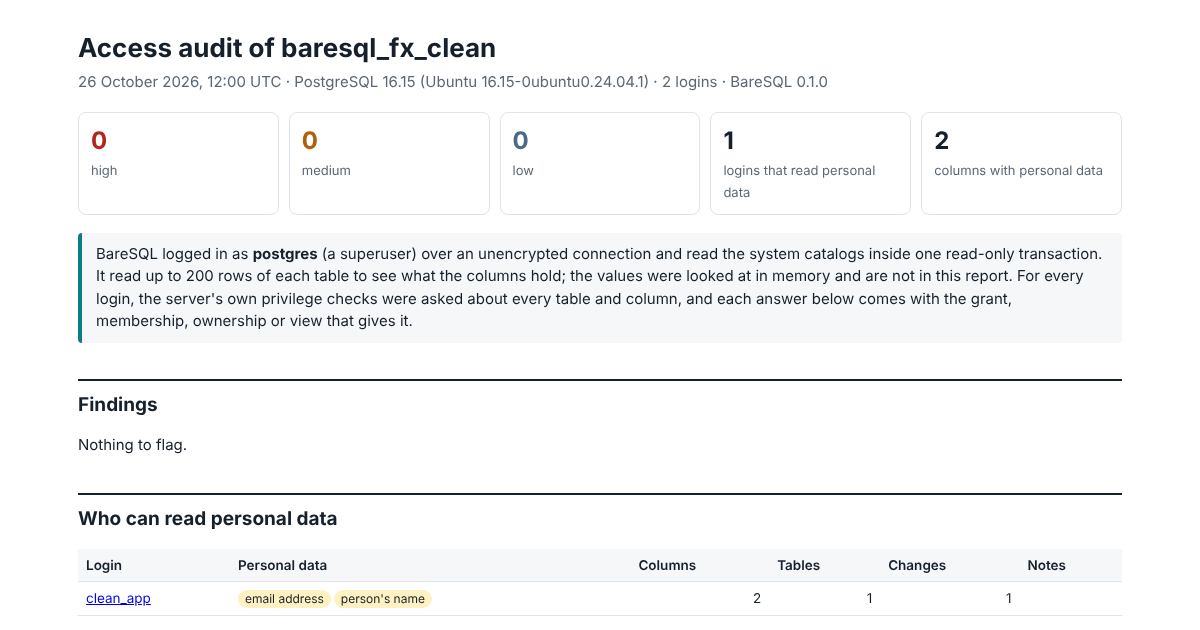The image size is (1200, 630).
Task: Click the 'Login' column header
Action: [104, 565]
